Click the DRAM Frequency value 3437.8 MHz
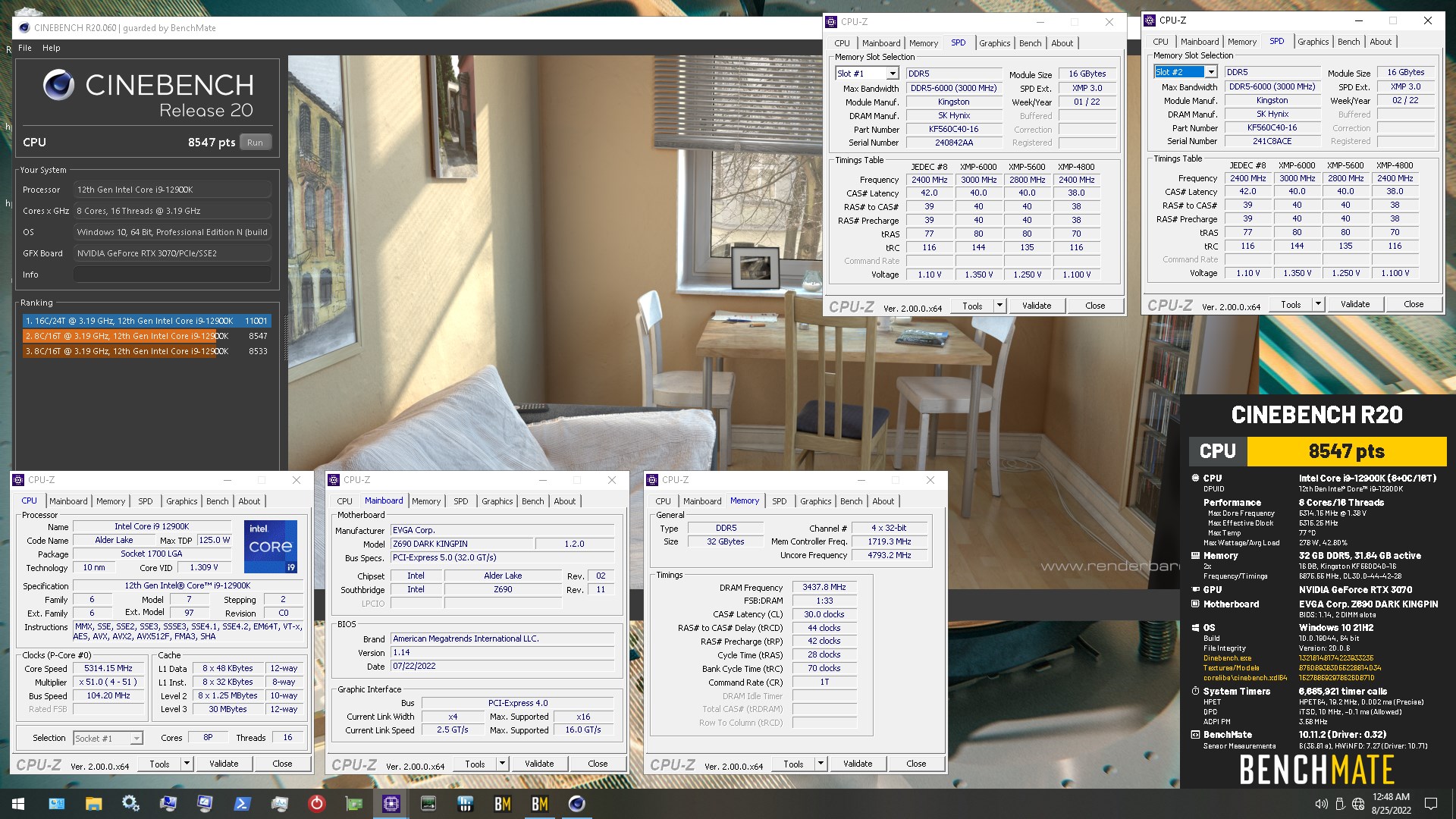Screen dimensions: 1456x819 (x=824, y=587)
